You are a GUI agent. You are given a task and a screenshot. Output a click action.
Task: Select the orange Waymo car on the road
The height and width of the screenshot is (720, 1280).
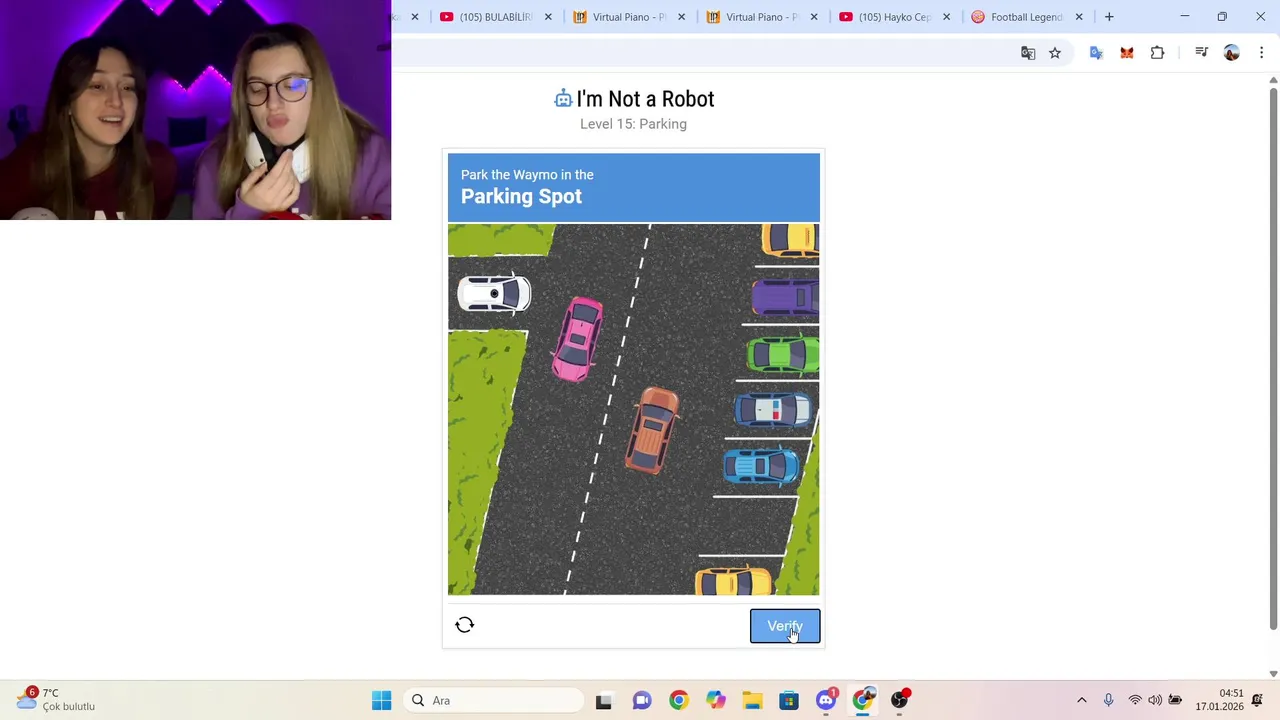652,430
